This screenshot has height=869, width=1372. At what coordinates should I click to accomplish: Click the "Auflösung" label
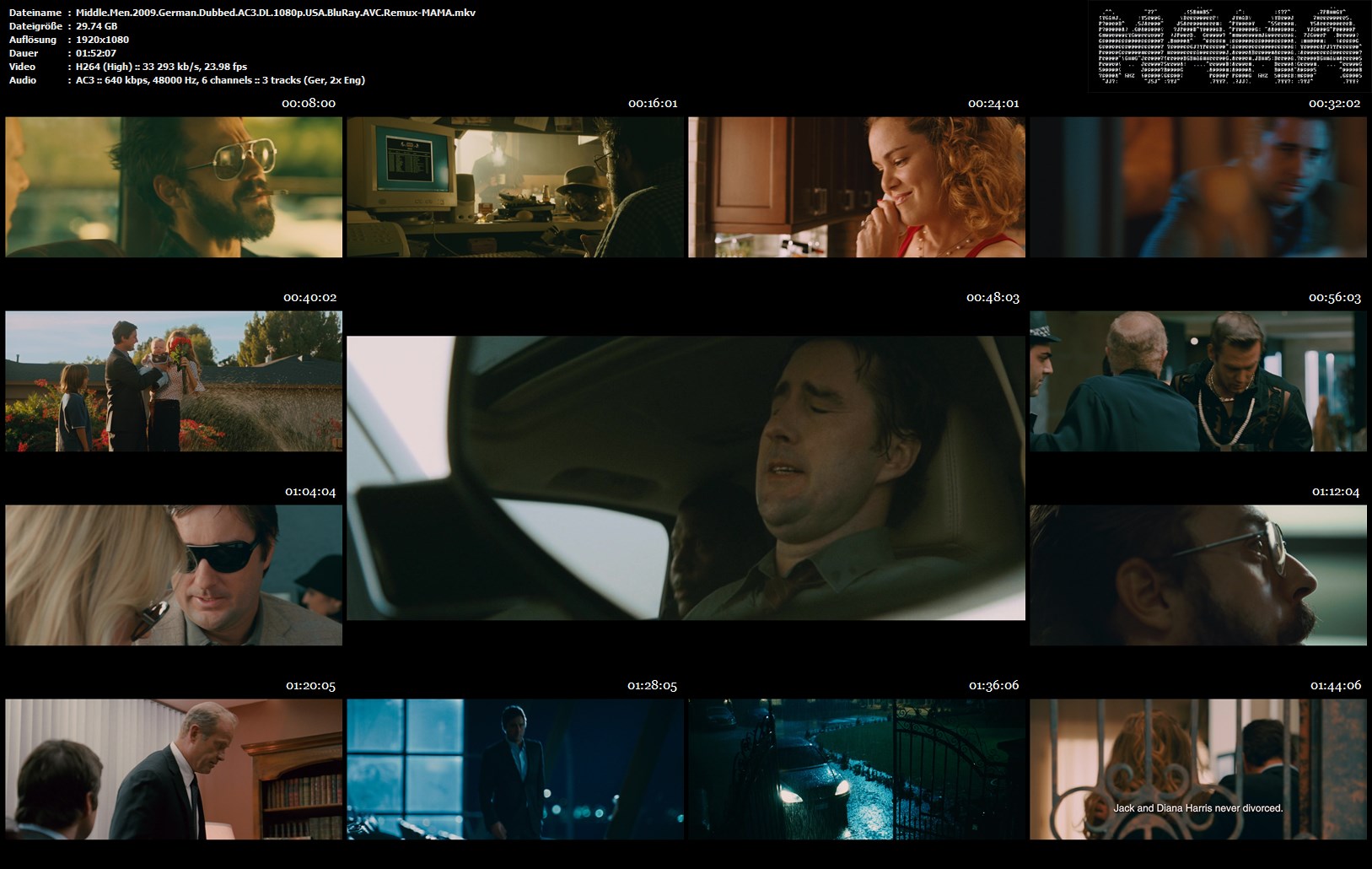click(x=33, y=40)
